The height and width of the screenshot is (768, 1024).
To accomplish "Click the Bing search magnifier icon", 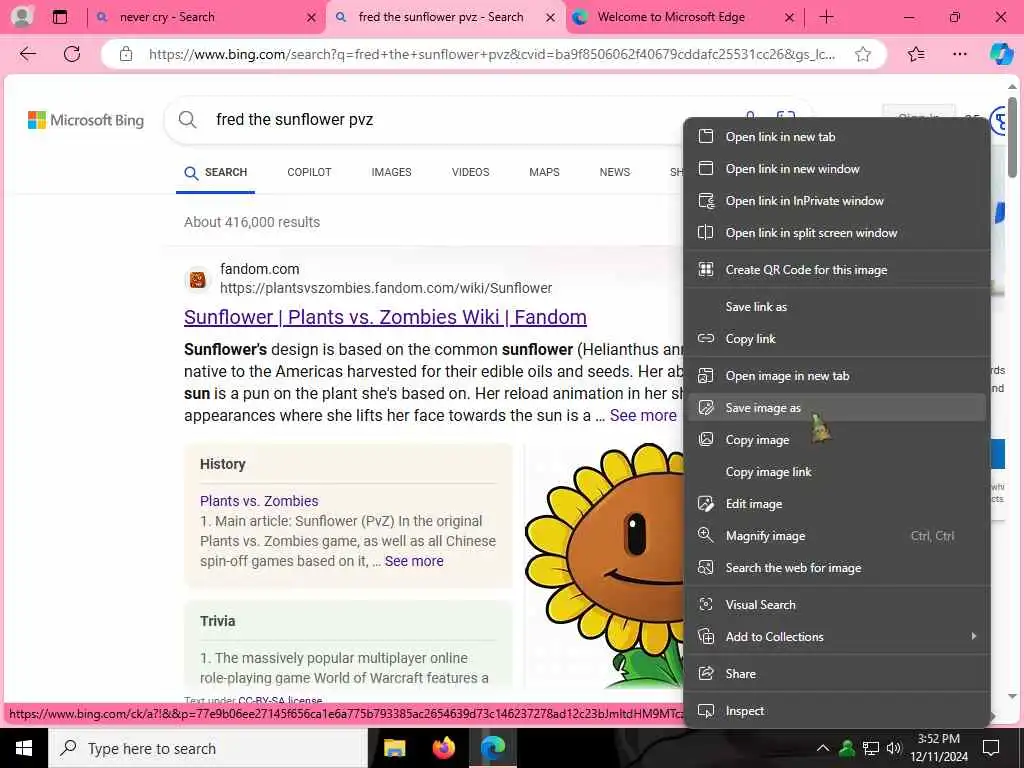I will coord(187,120).
